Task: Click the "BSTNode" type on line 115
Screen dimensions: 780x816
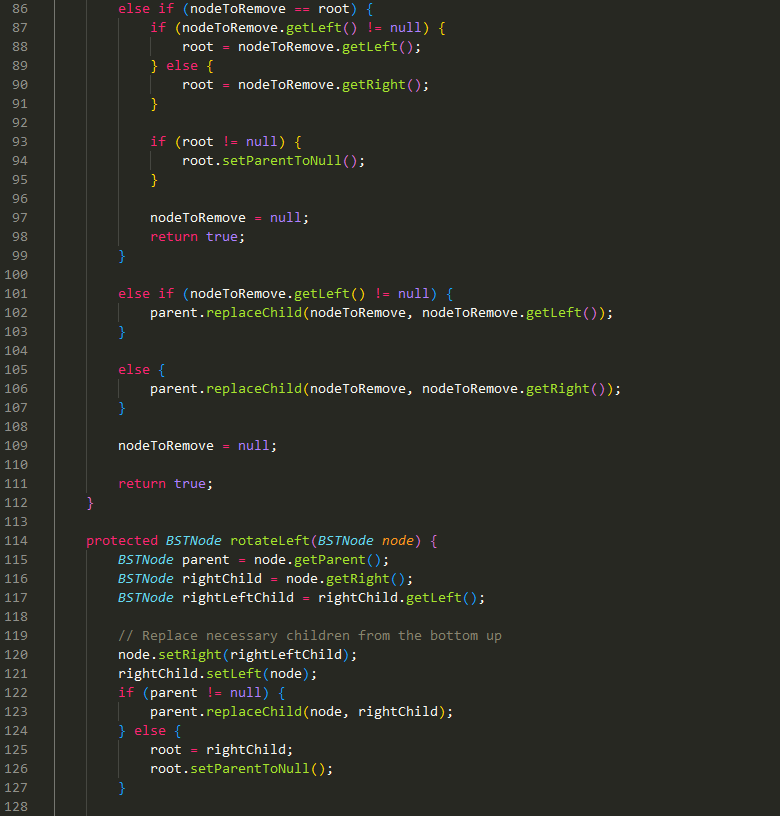Action: pyautogui.click(x=146, y=560)
